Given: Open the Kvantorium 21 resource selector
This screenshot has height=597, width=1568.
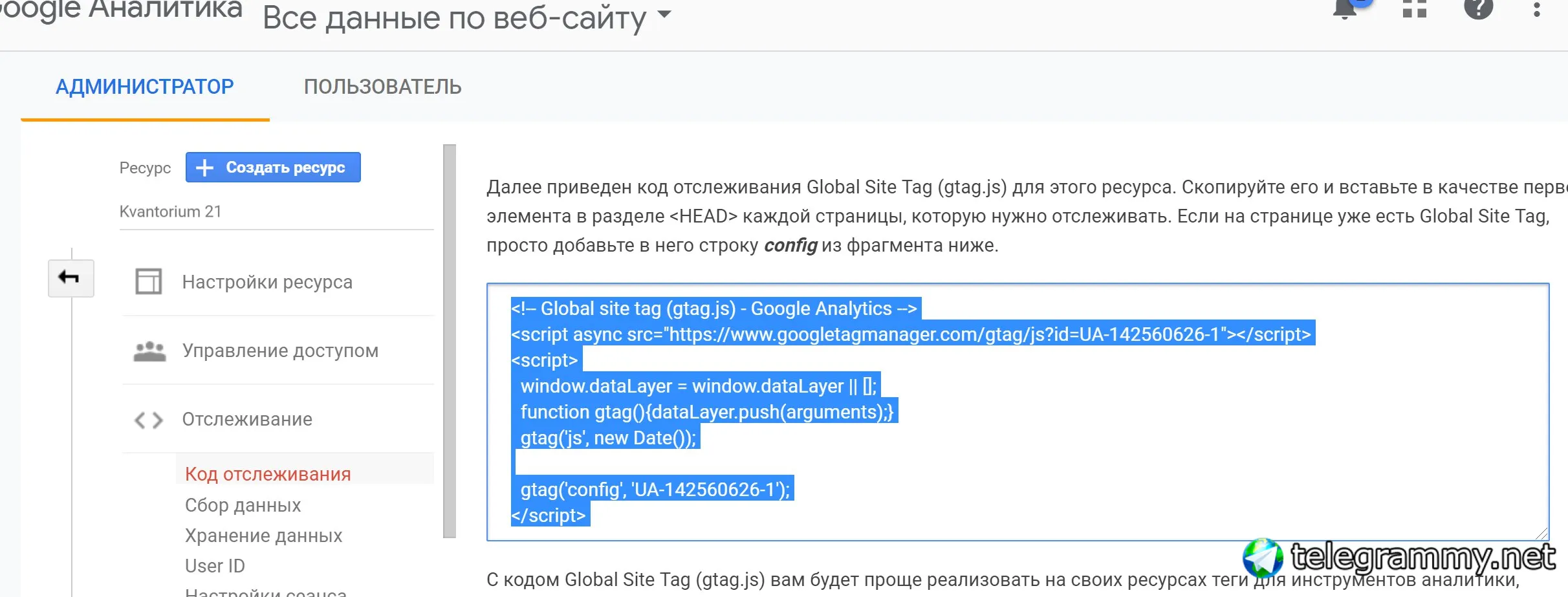Looking at the screenshot, I should [276, 212].
